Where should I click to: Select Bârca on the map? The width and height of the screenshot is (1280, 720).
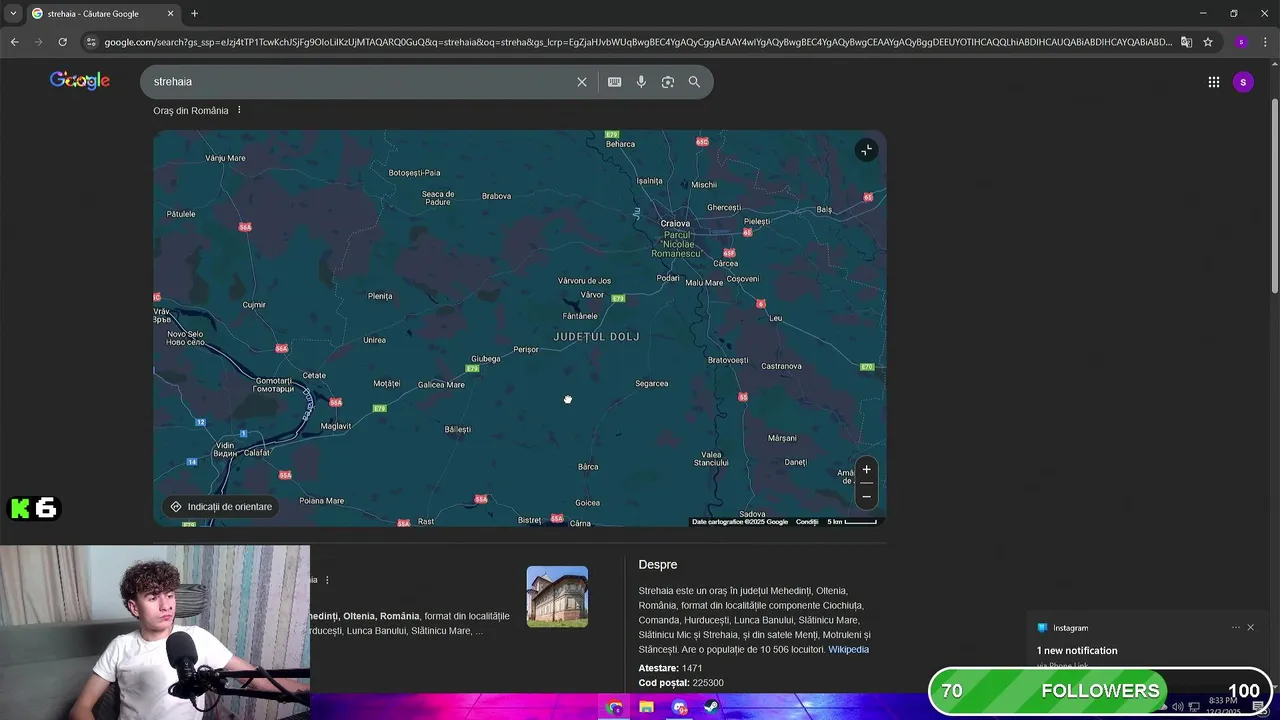tap(588, 467)
